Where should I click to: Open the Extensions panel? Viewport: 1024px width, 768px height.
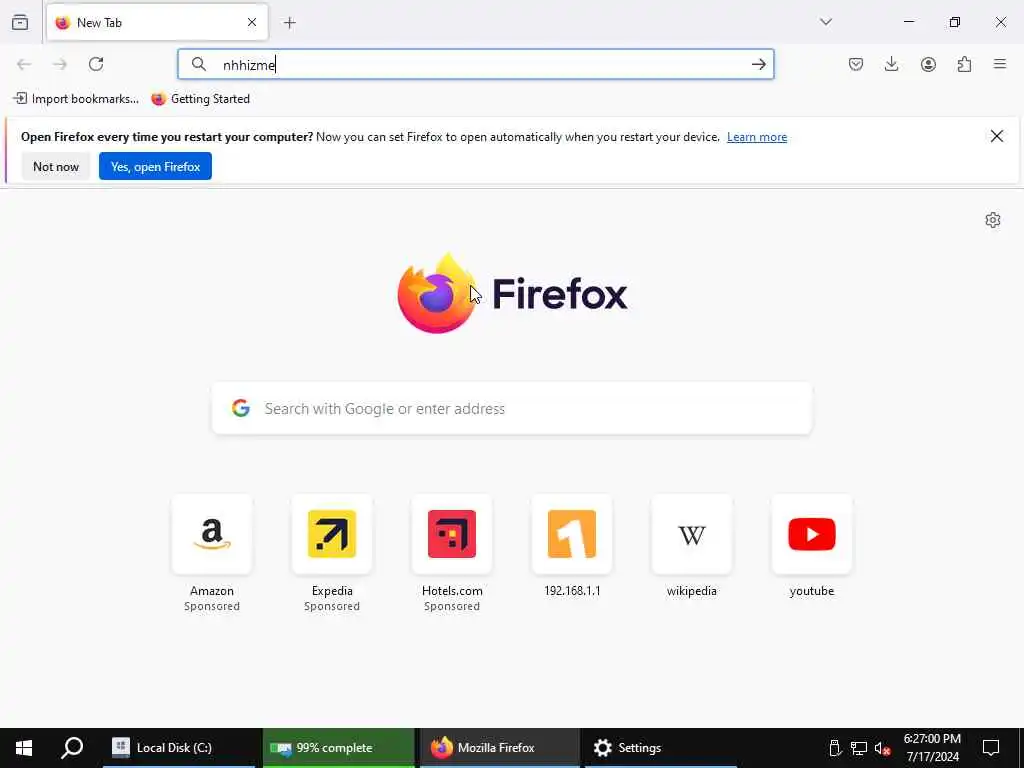click(x=964, y=64)
